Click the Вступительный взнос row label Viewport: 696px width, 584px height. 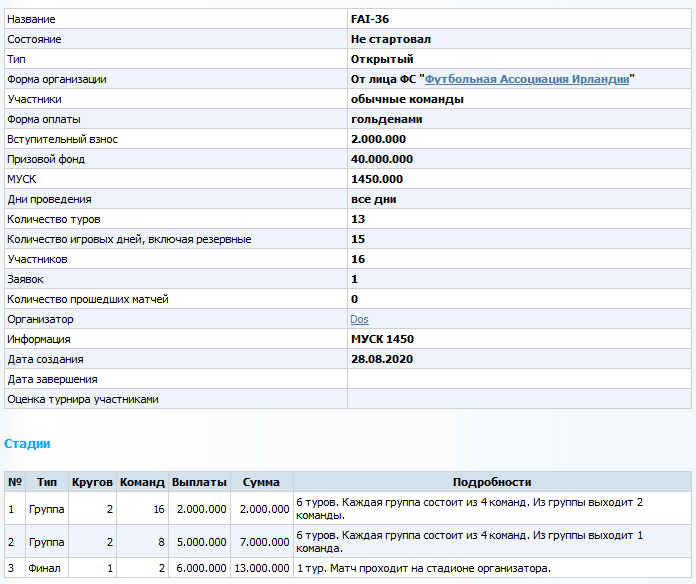pyautogui.click(x=63, y=139)
